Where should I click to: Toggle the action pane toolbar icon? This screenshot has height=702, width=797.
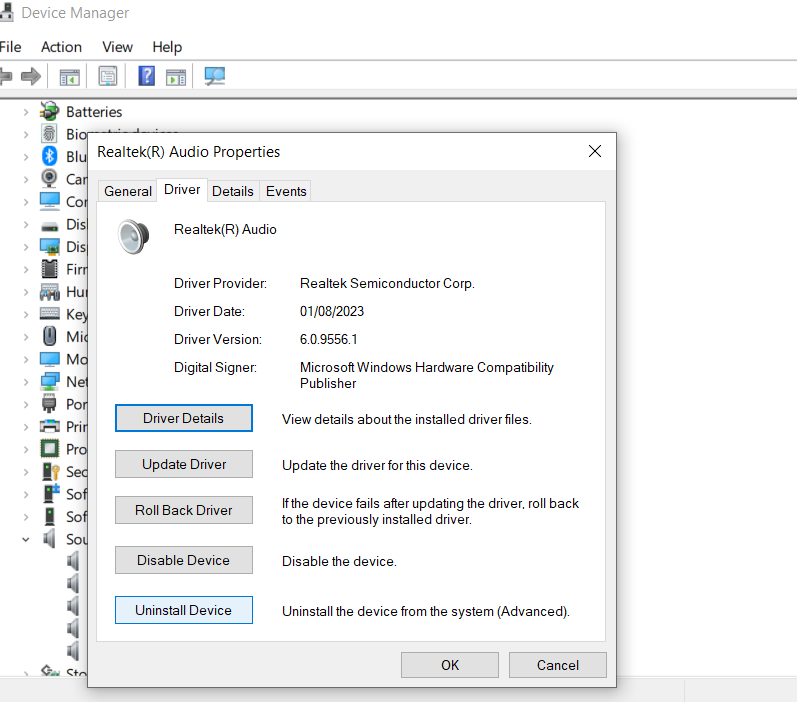(176, 77)
